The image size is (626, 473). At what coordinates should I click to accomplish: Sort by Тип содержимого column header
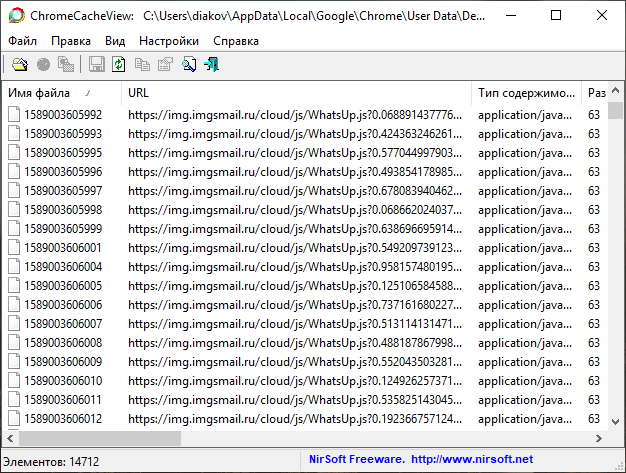point(526,93)
